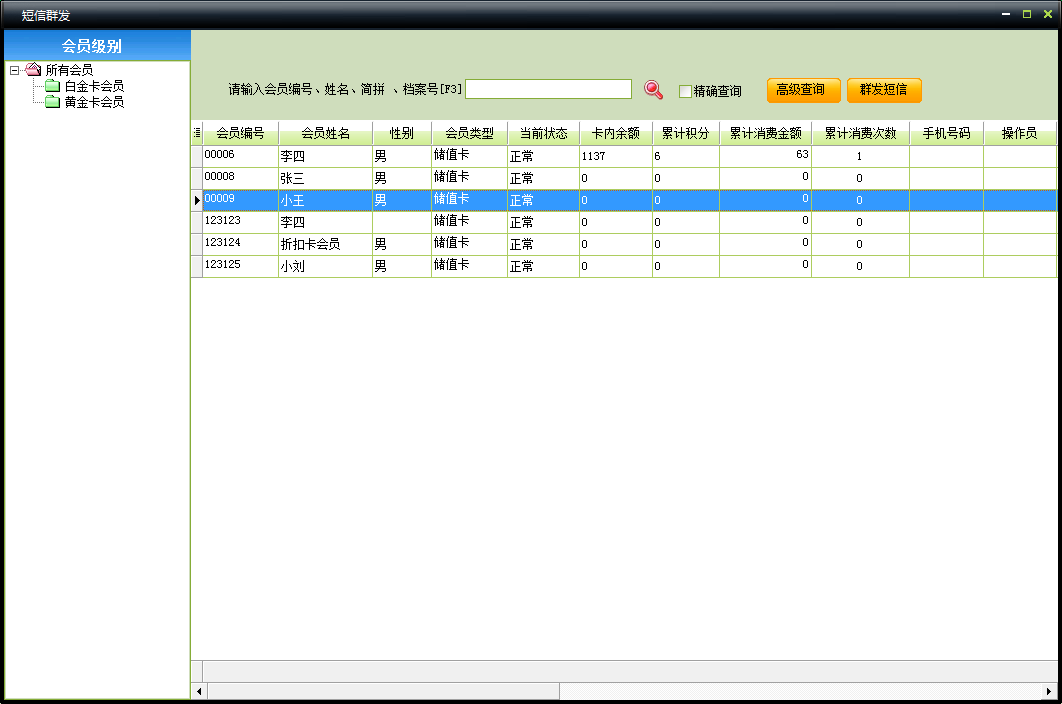Click the balance cell 1137
This screenshot has width=1062, height=704.
[616, 156]
